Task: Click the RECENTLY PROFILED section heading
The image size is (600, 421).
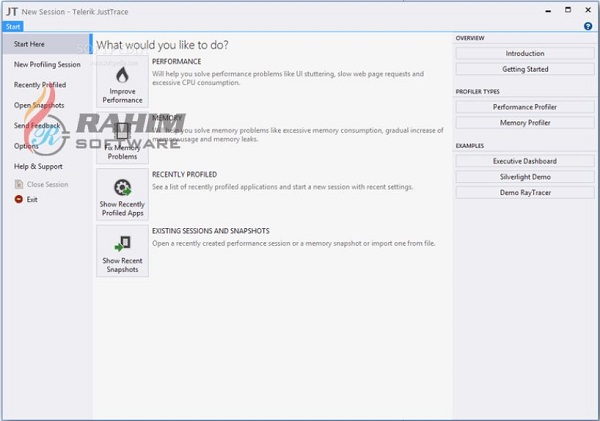Action: click(184, 174)
